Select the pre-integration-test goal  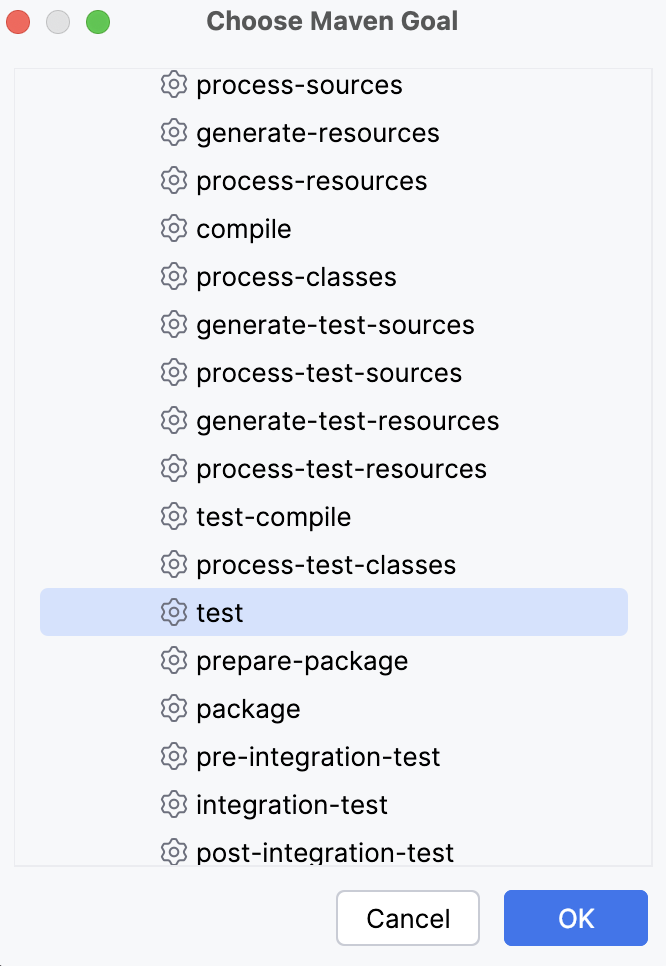click(x=318, y=756)
